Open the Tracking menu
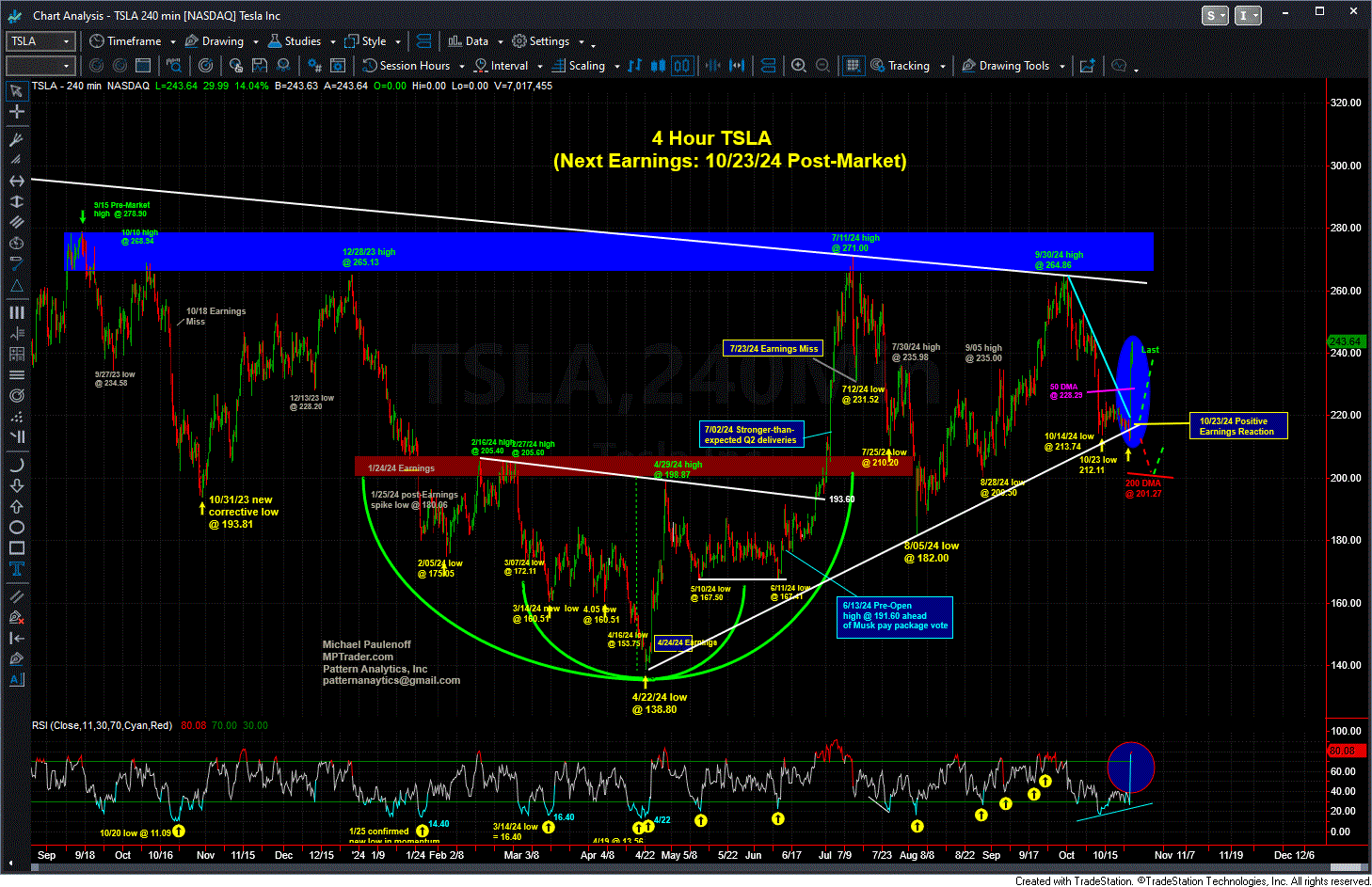Screen dimensions: 1372x887 [x=900, y=66]
